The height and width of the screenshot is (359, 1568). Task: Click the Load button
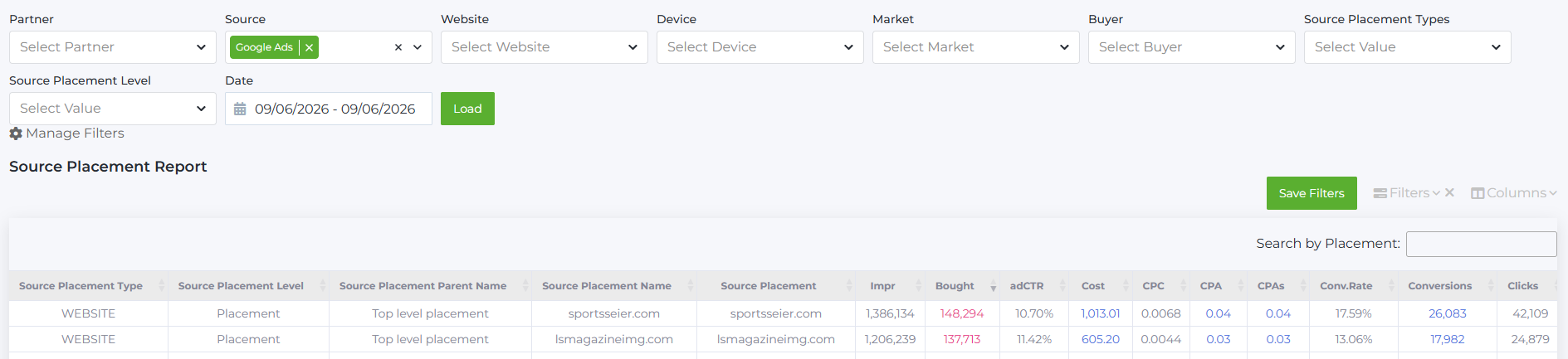click(x=467, y=109)
